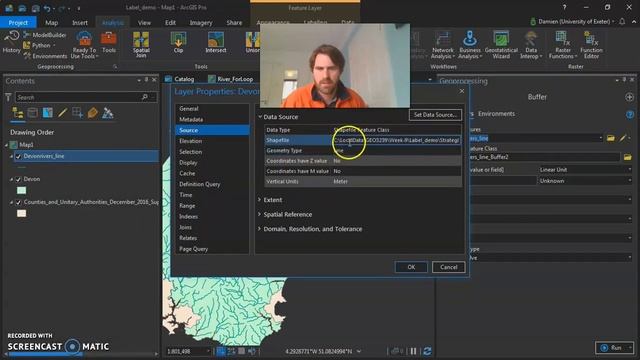Viewport: 640px width, 360px height.
Task: Open Ready To Use Tools
Action: (84, 45)
